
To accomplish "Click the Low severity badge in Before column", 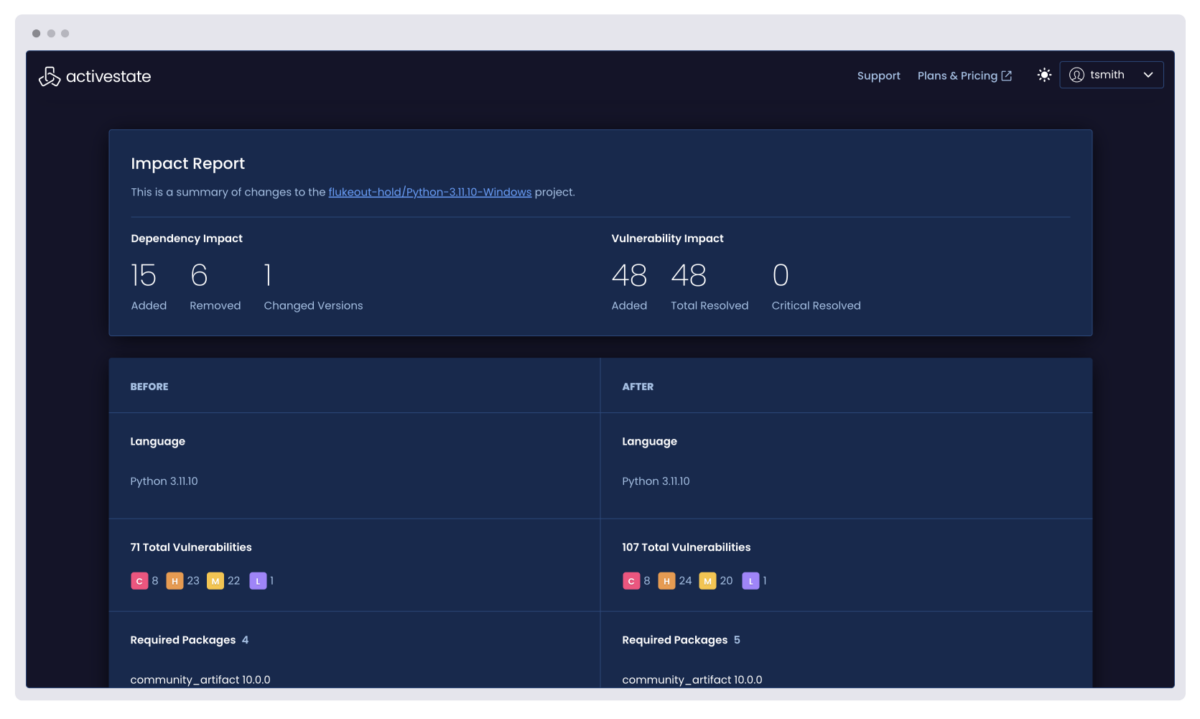I will pyautogui.click(x=257, y=581).
